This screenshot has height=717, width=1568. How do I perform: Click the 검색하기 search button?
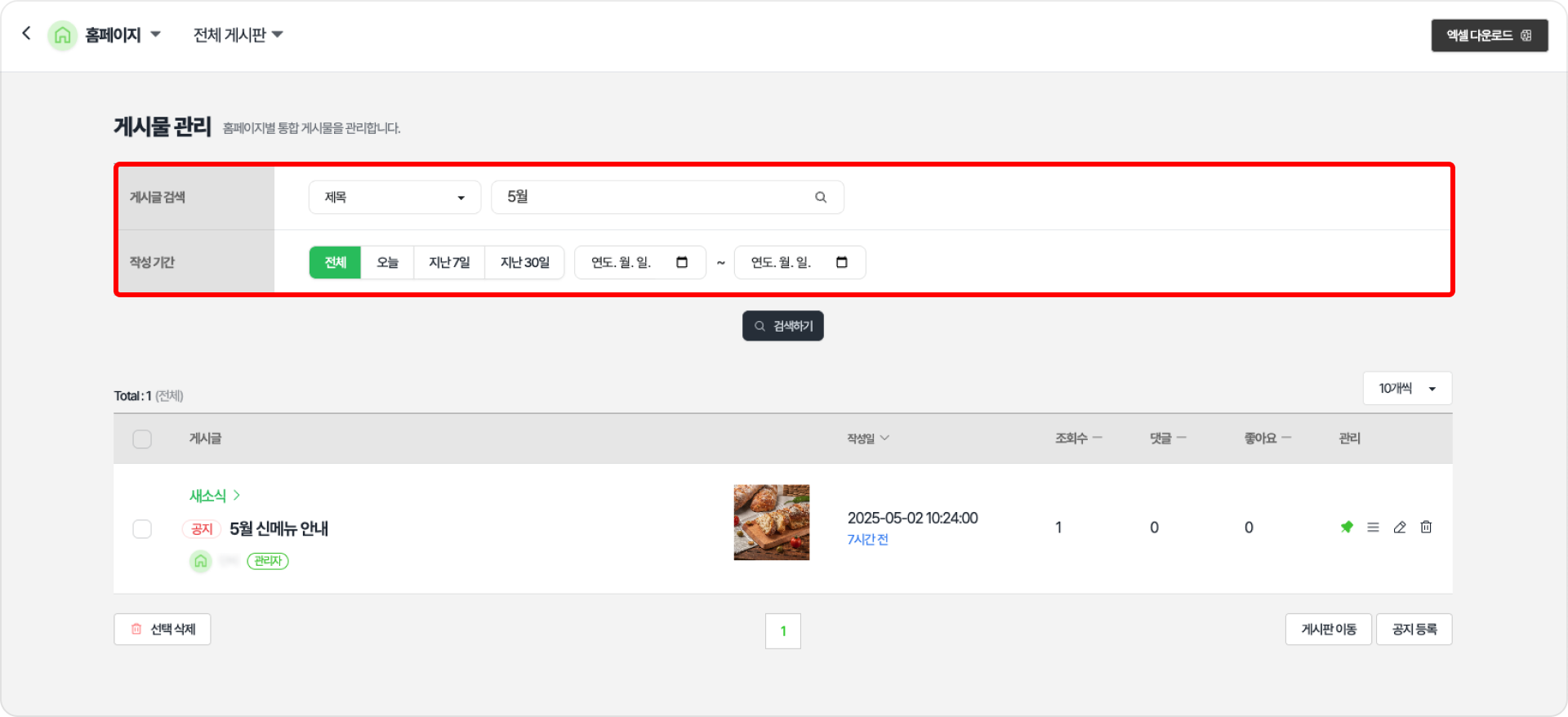[782, 326]
